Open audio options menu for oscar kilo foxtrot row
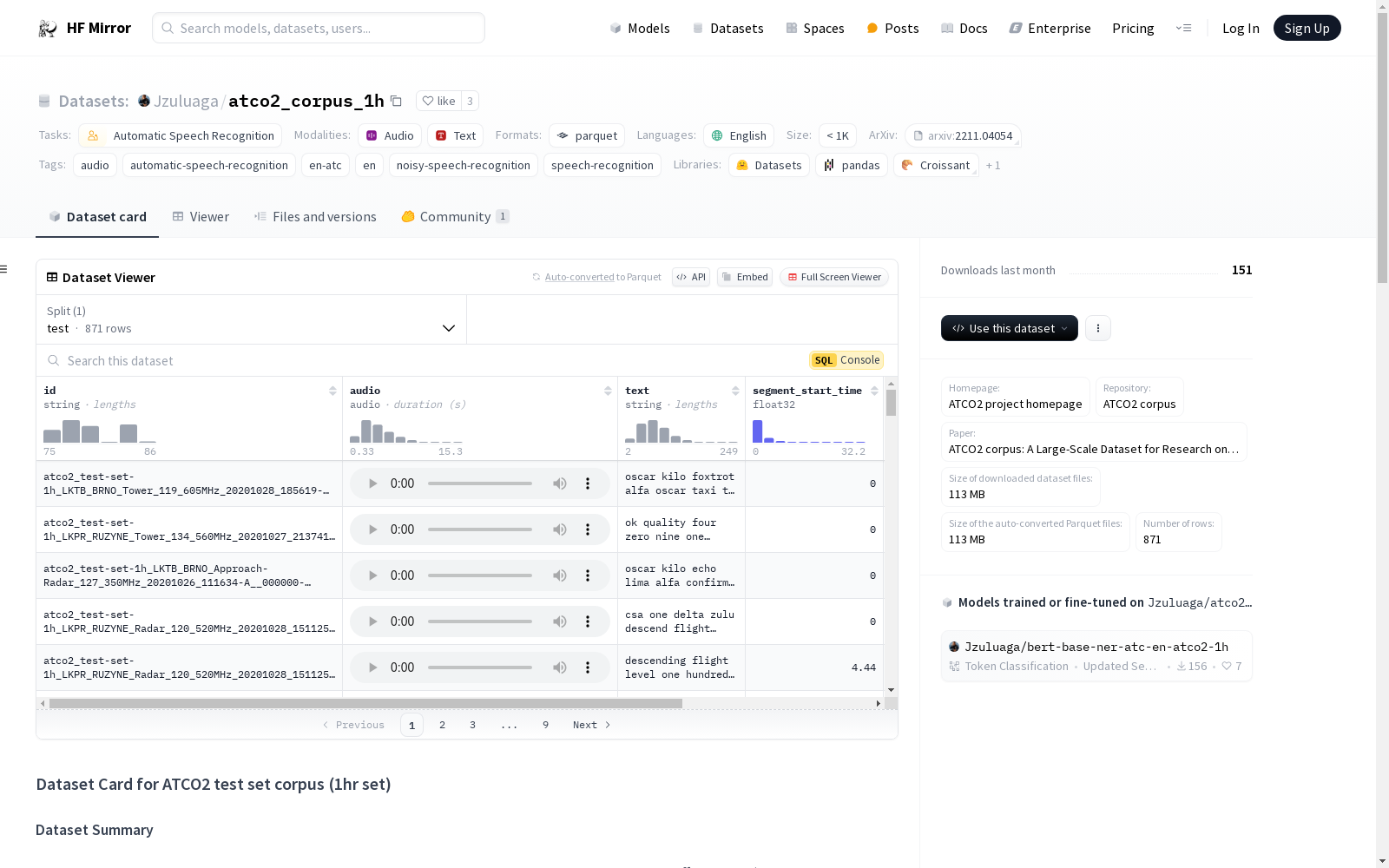Image resolution: width=1389 pixels, height=868 pixels. pos(588,483)
